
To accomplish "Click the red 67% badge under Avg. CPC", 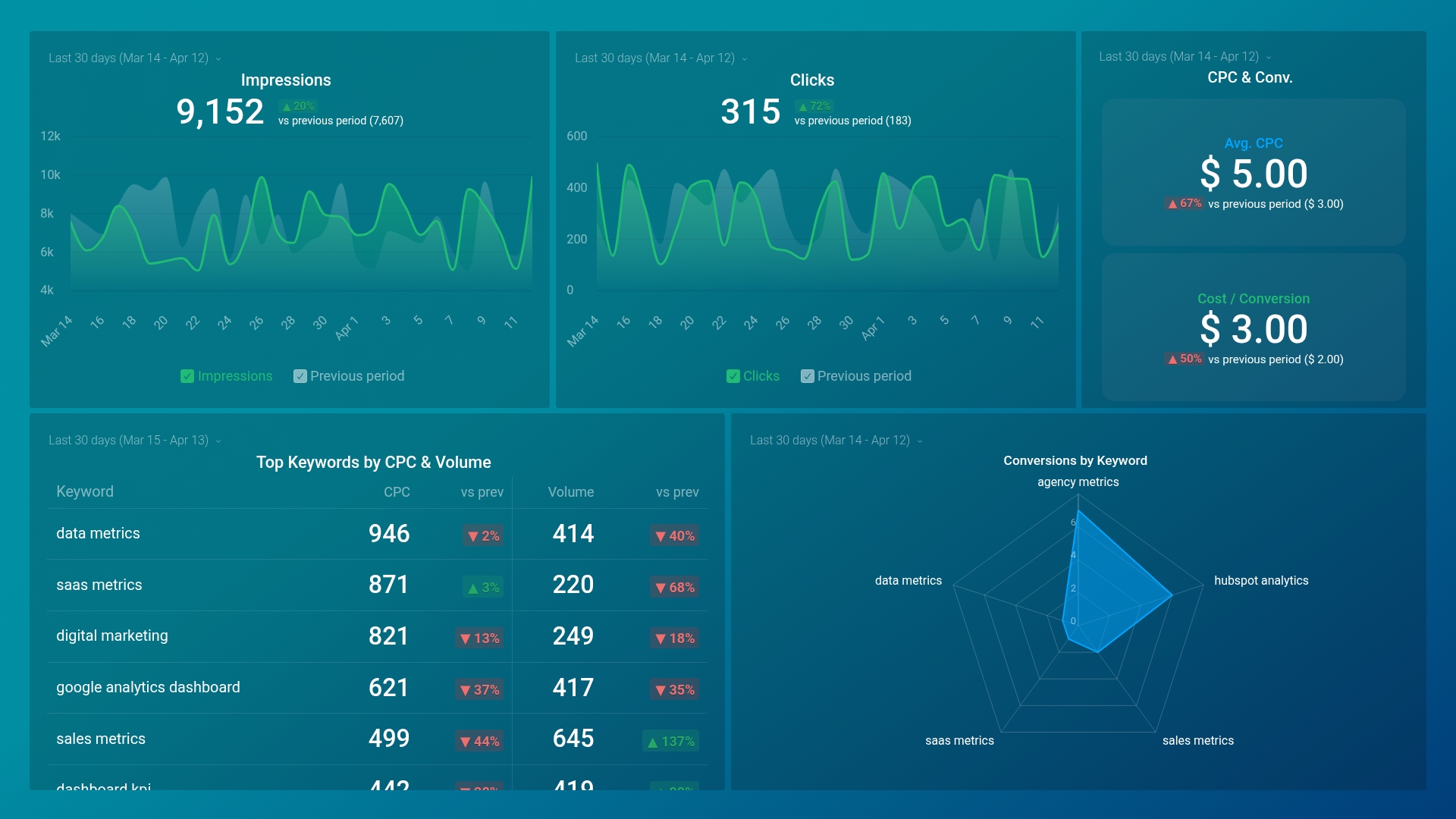I will tap(1184, 204).
